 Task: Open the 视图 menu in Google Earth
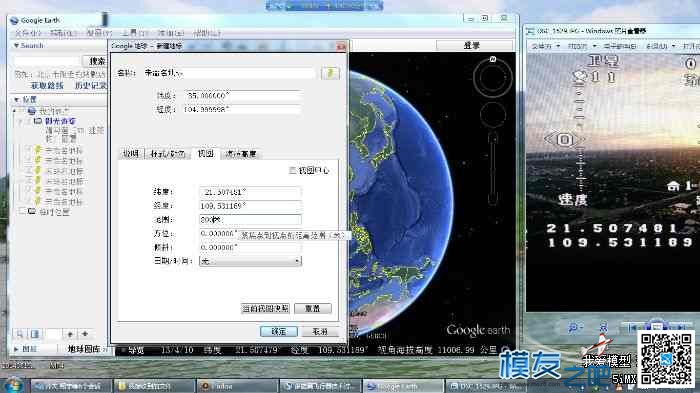click(99, 33)
